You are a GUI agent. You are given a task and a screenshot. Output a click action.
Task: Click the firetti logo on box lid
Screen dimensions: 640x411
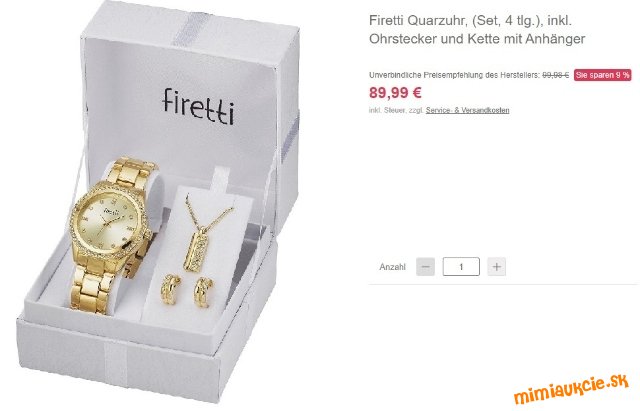tap(198, 106)
